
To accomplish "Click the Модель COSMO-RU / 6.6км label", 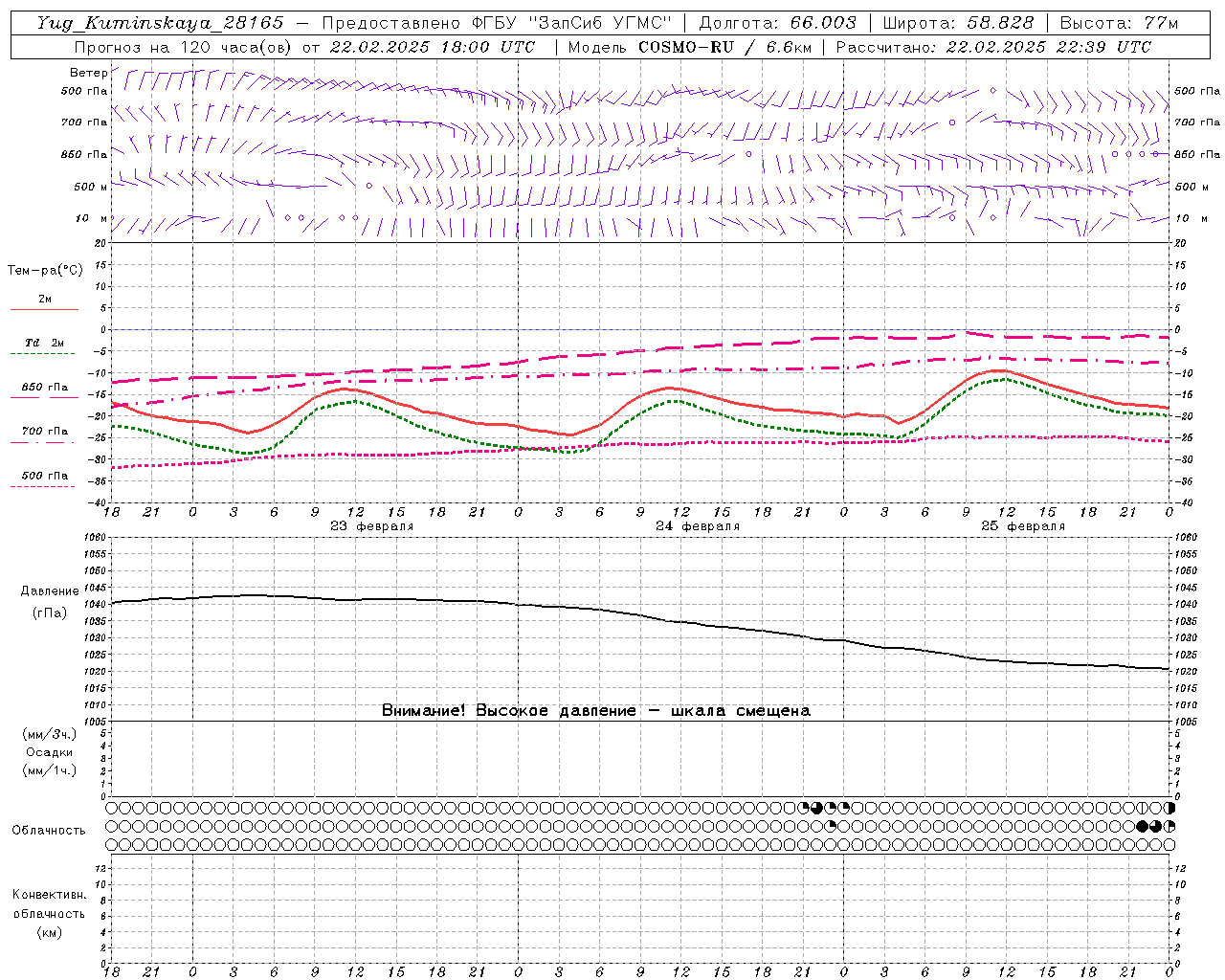I will coord(689,47).
